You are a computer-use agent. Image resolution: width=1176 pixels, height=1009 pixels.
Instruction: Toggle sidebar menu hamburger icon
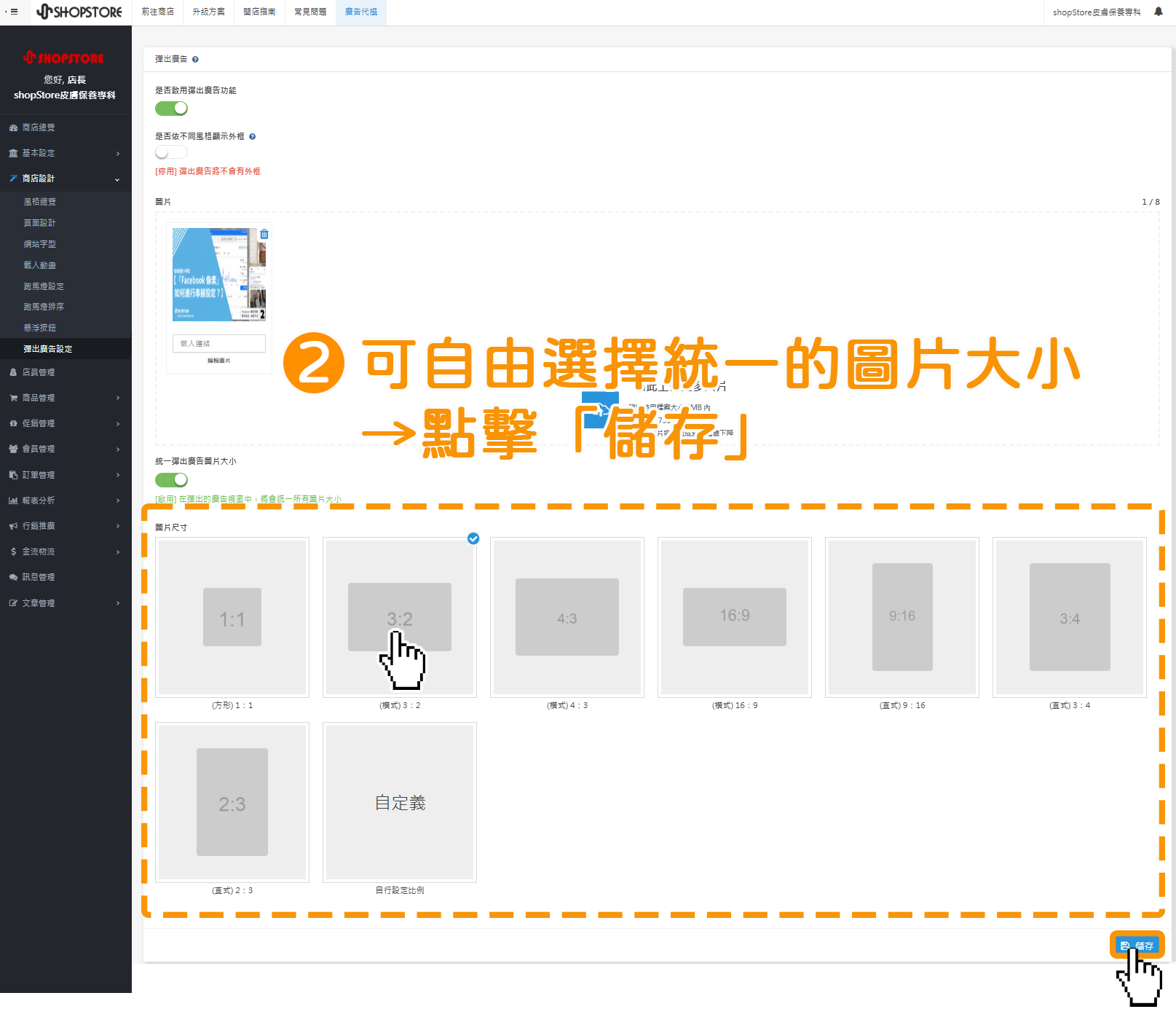12,12
